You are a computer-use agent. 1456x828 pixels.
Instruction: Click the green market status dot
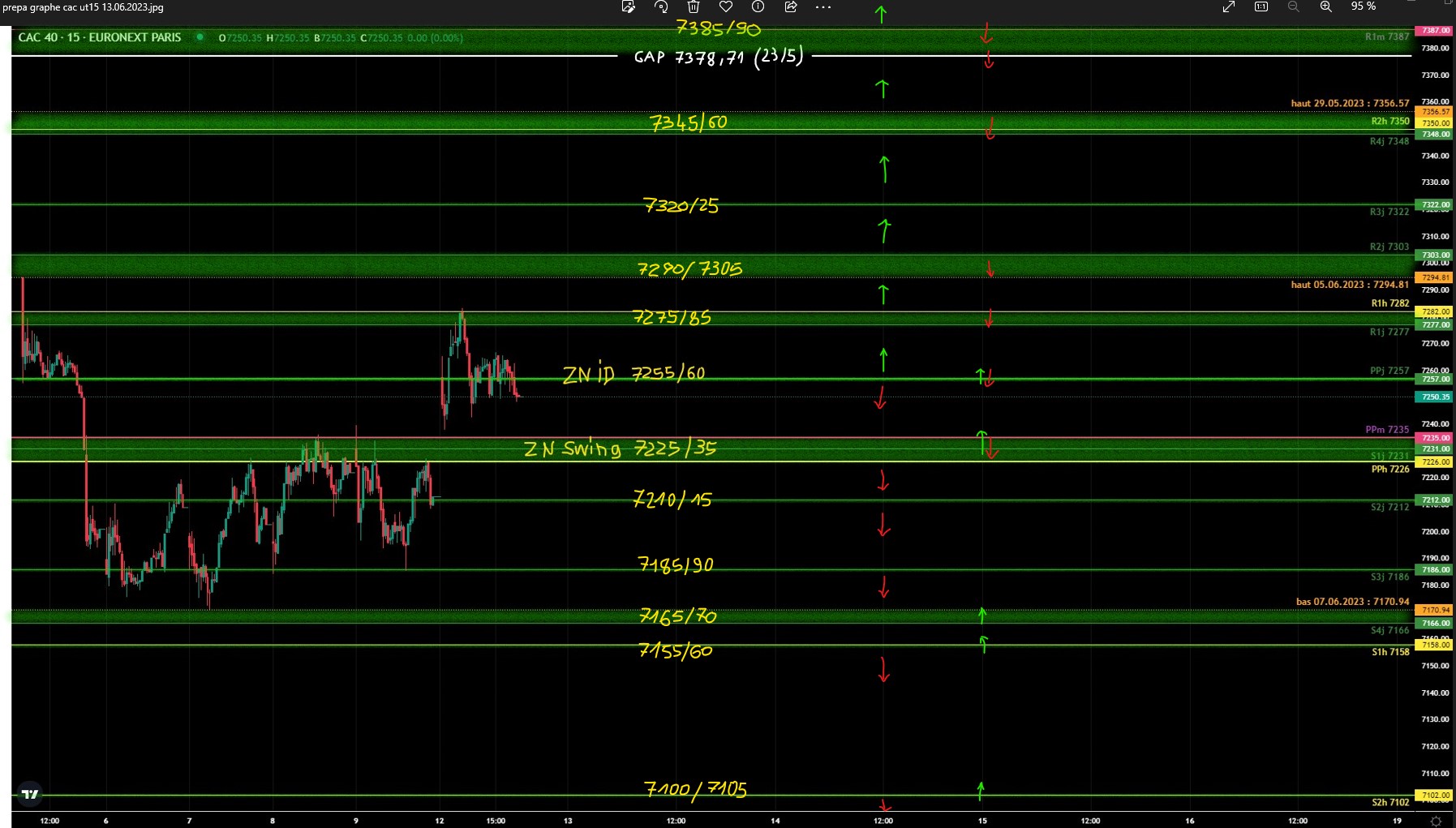tap(200, 37)
